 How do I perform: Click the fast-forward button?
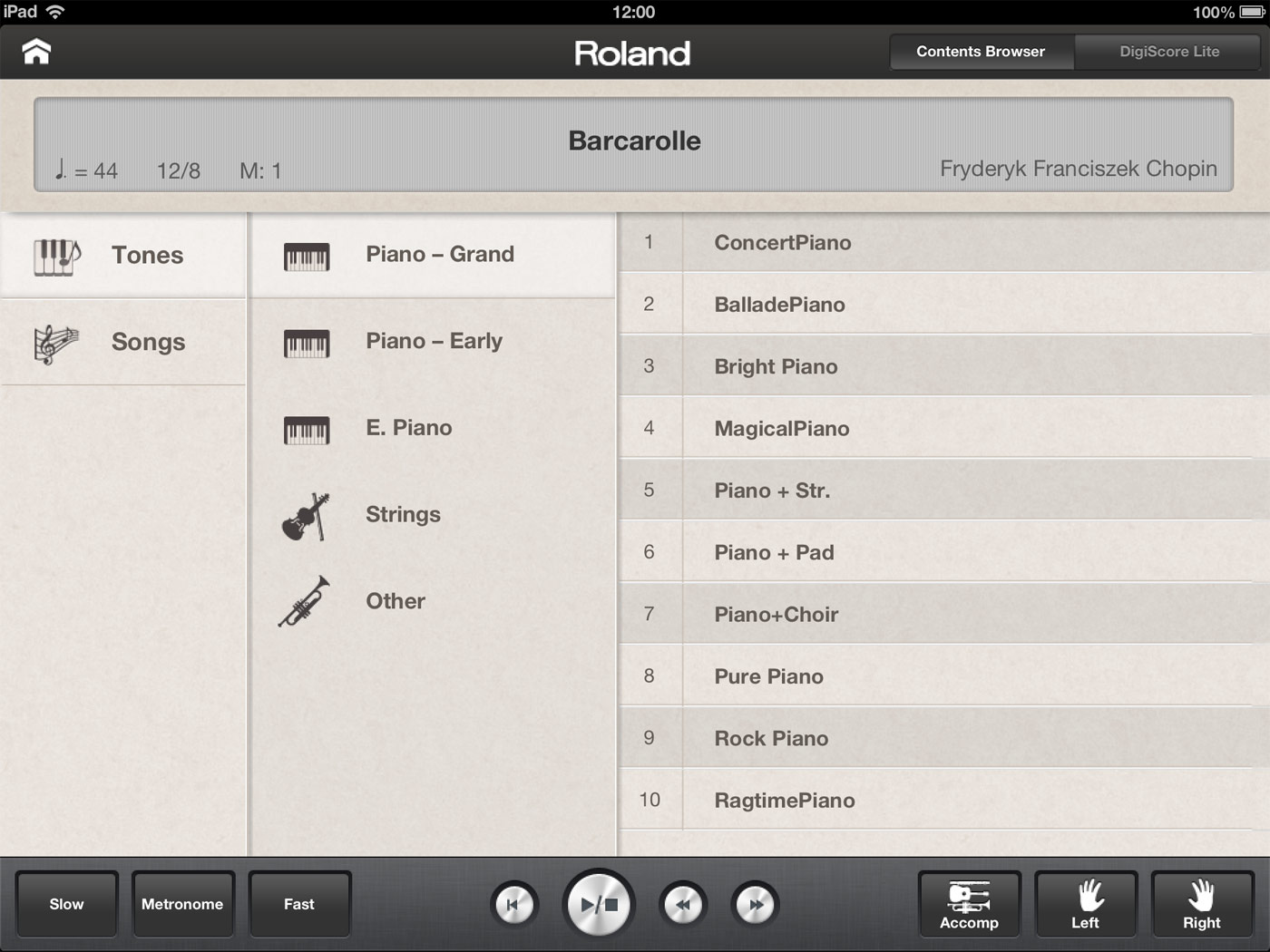point(756,904)
